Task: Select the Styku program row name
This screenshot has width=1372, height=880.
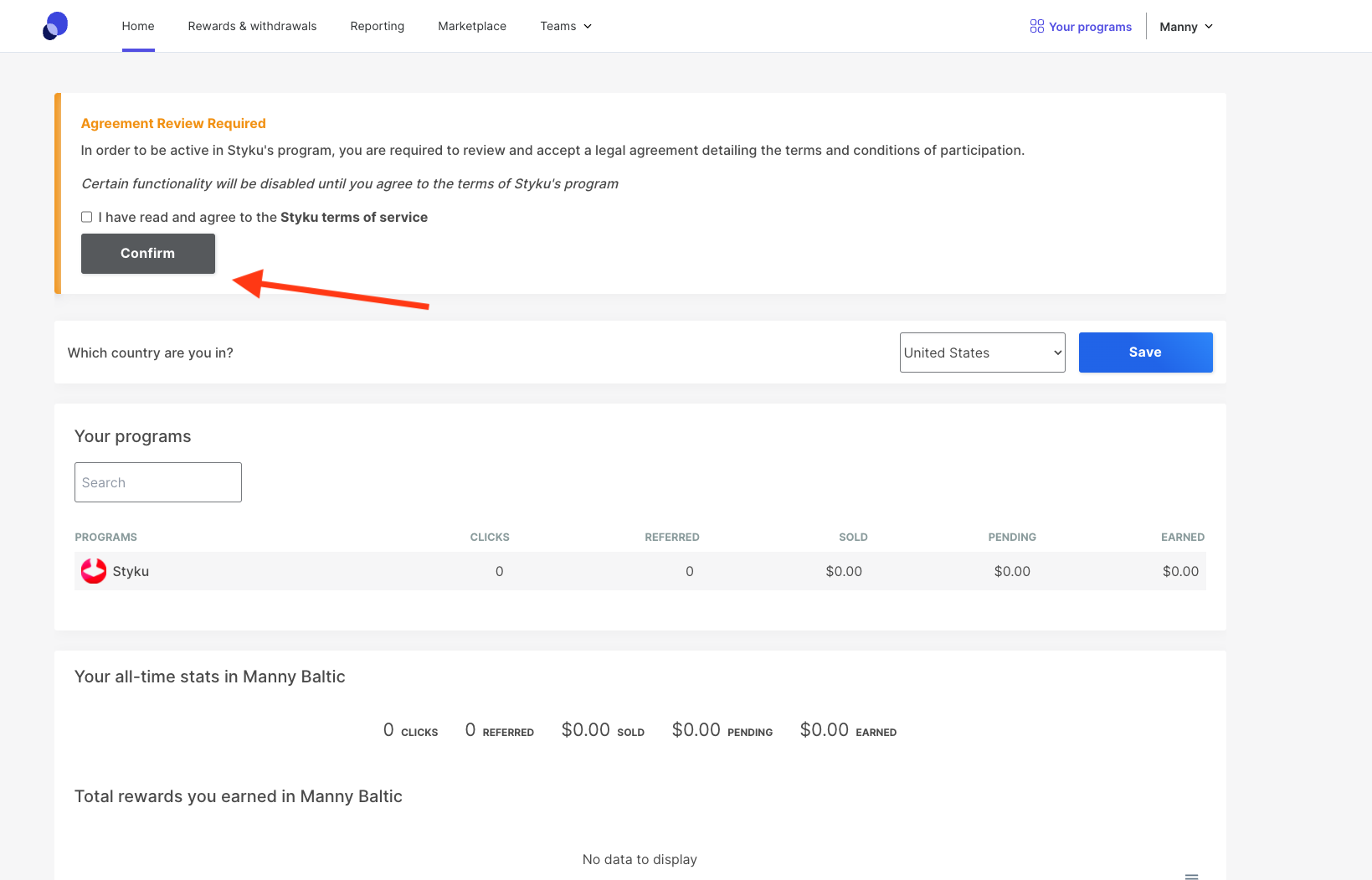Action: pyautogui.click(x=131, y=572)
